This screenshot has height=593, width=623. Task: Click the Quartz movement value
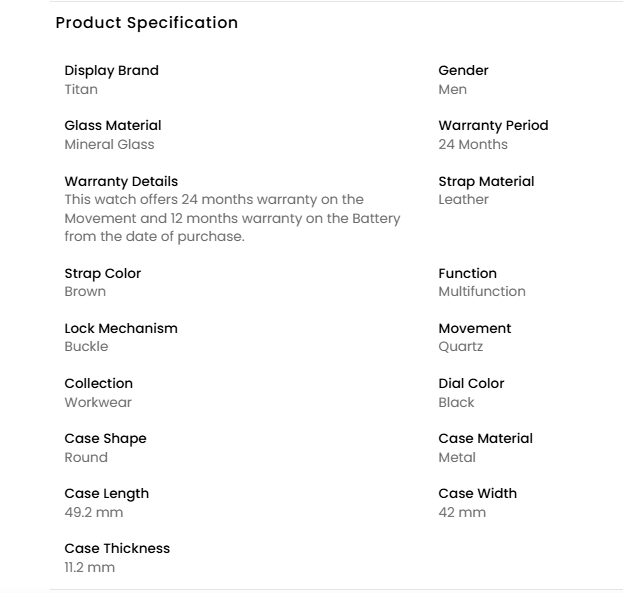tap(460, 346)
